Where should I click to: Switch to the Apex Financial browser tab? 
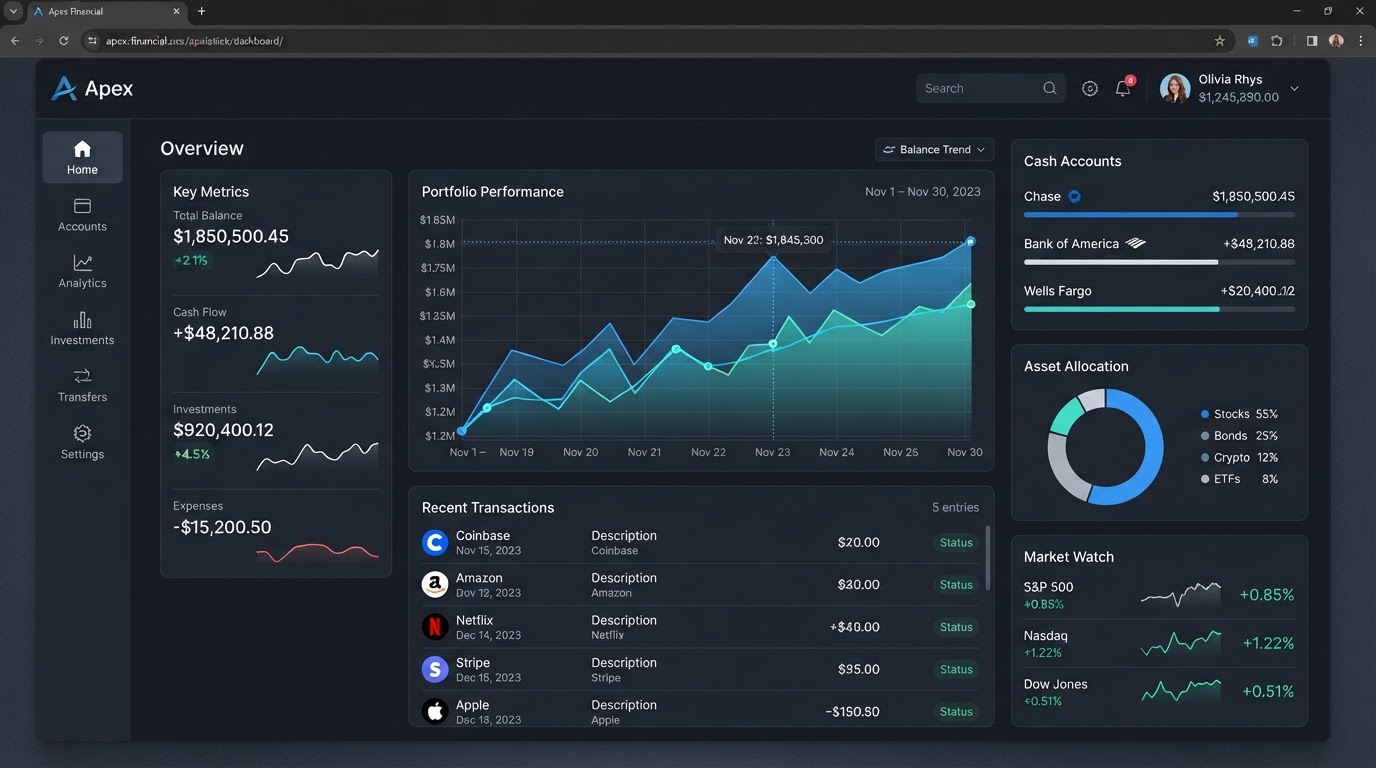pyautogui.click(x=105, y=11)
